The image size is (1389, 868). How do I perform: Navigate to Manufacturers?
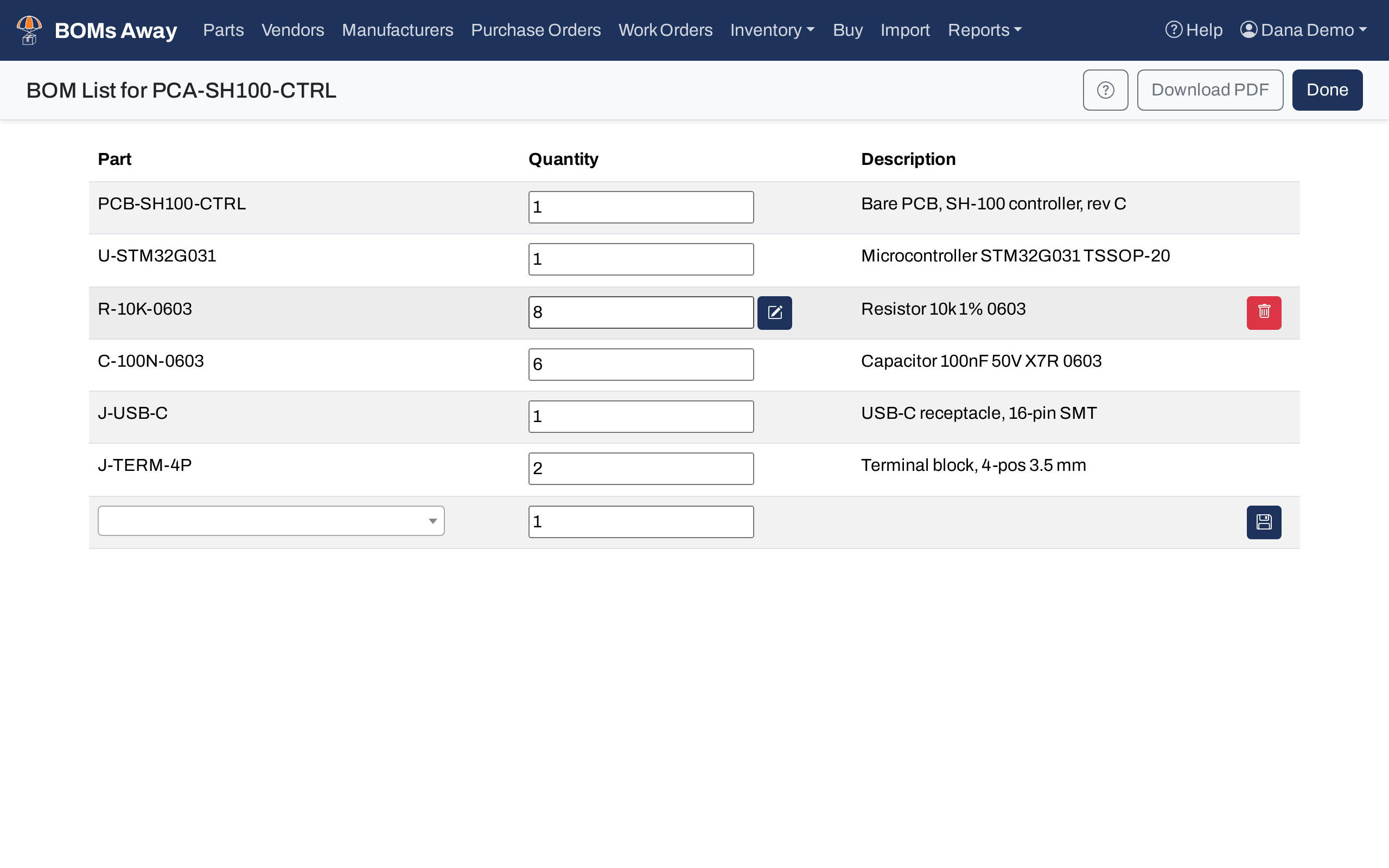coord(397,30)
